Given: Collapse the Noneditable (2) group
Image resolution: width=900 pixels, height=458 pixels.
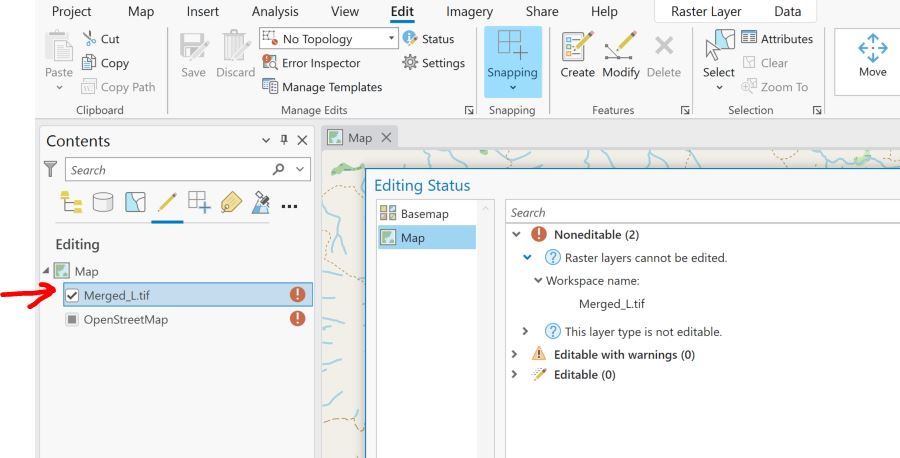Looking at the screenshot, I should coord(516,235).
